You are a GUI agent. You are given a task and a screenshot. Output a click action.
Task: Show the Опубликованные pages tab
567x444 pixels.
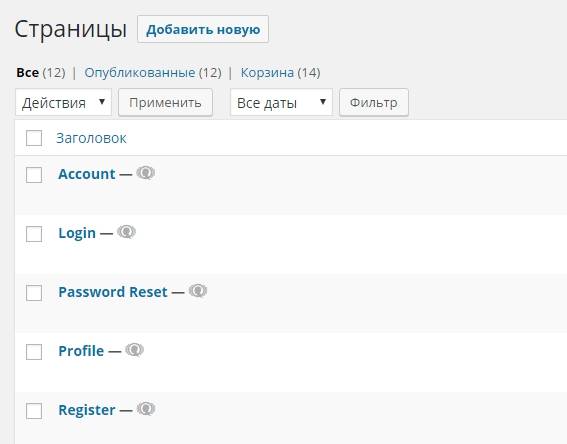[x=140, y=73]
